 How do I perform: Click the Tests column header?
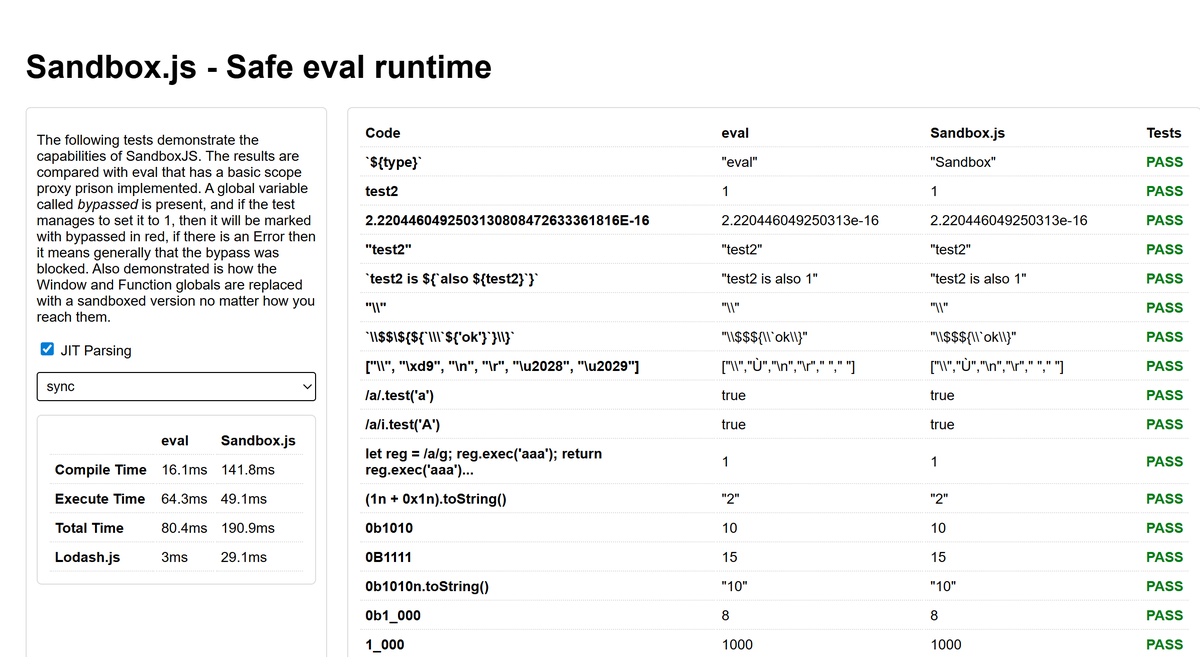[1164, 132]
